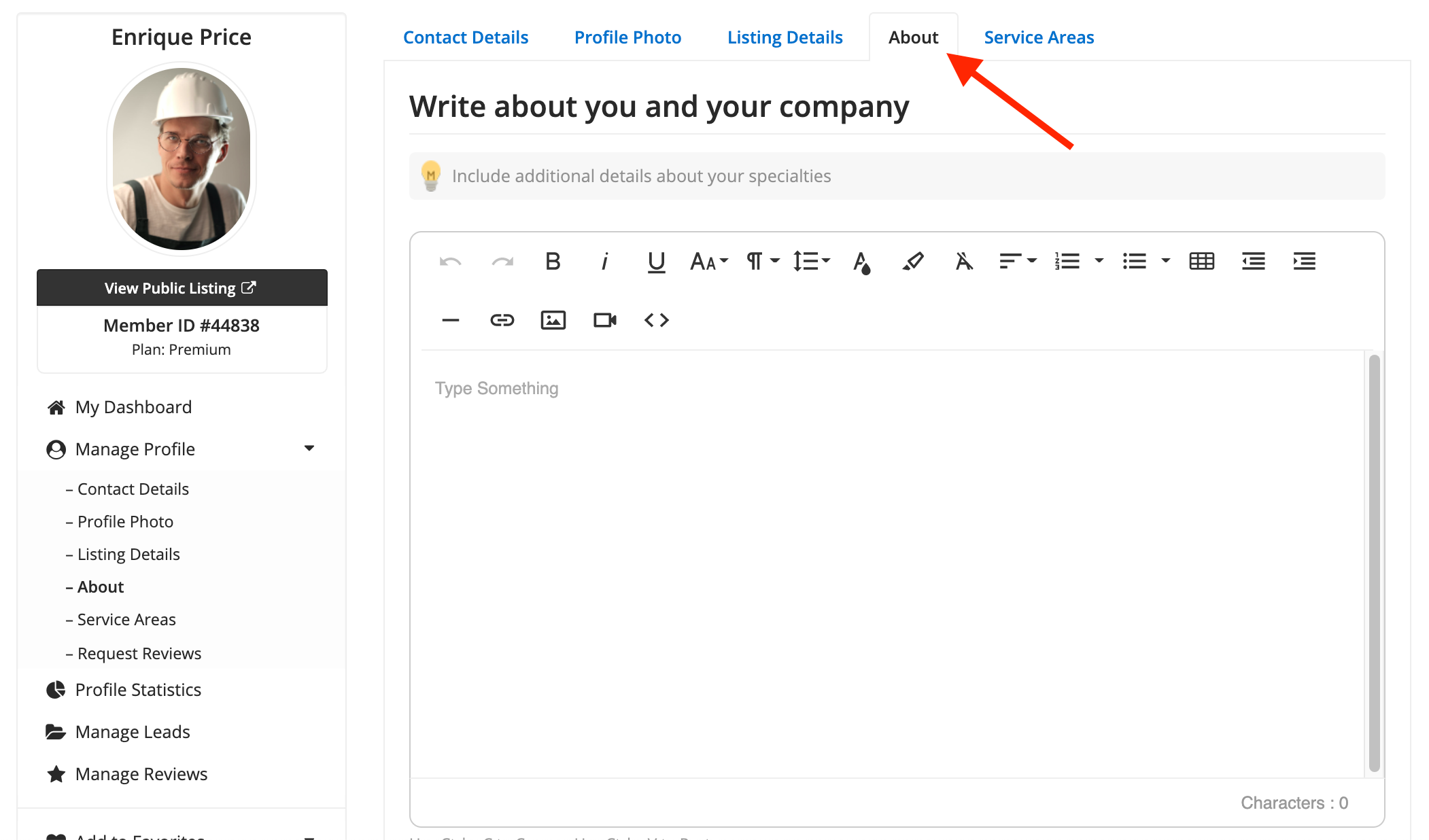
Task: Click the View Public Listing button
Action: pos(182,288)
